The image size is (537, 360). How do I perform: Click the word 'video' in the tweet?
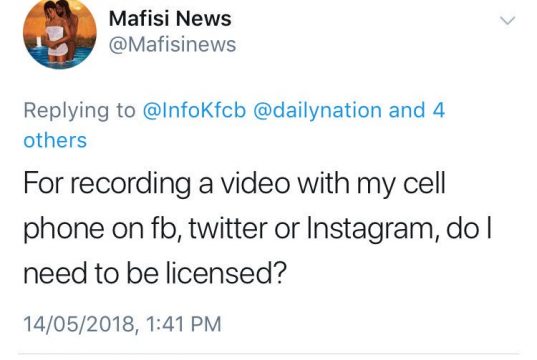(255, 183)
